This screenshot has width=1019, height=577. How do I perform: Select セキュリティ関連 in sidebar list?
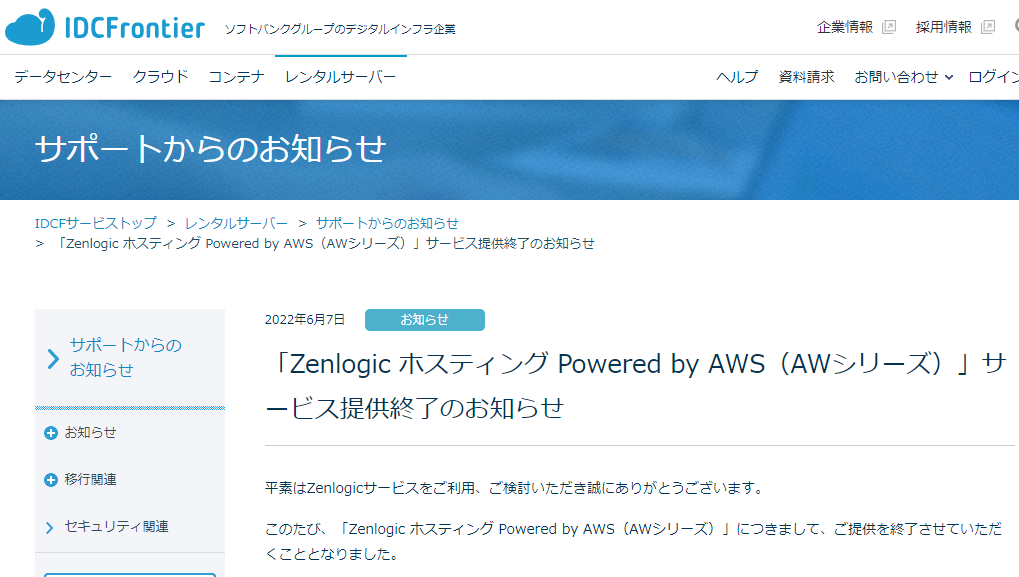pyautogui.click(x=116, y=526)
